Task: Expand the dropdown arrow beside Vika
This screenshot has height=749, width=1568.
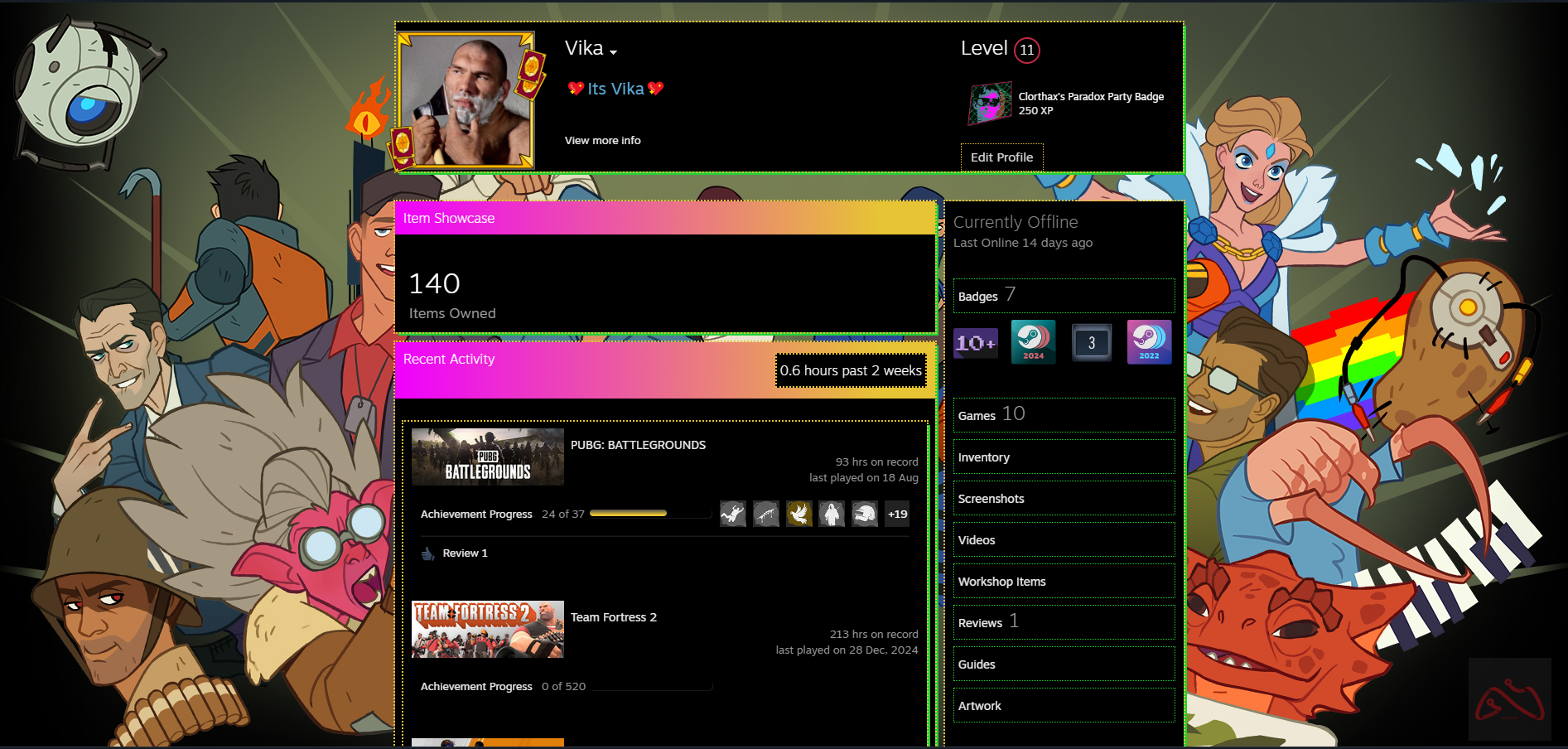Action: [613, 52]
